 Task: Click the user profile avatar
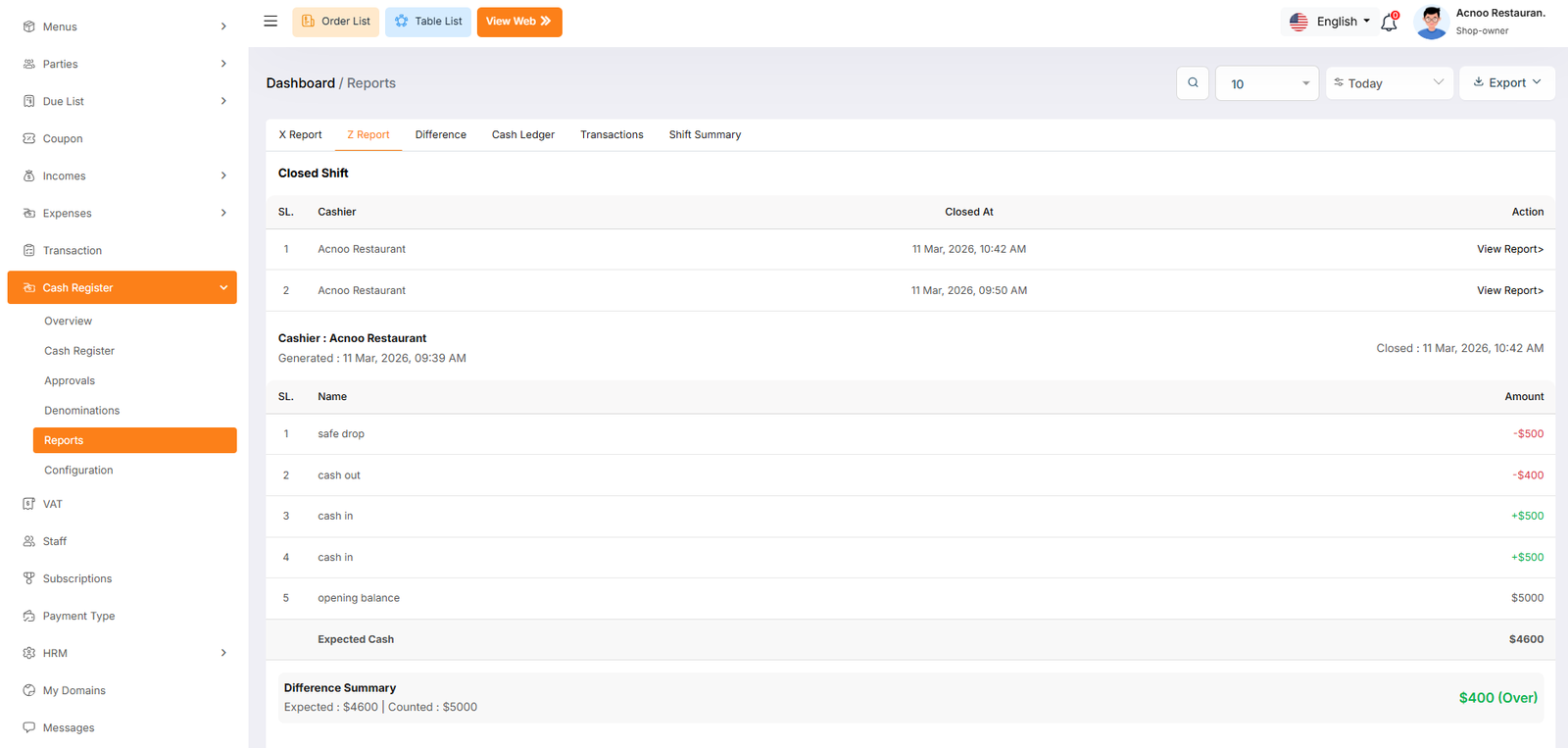(x=1432, y=22)
